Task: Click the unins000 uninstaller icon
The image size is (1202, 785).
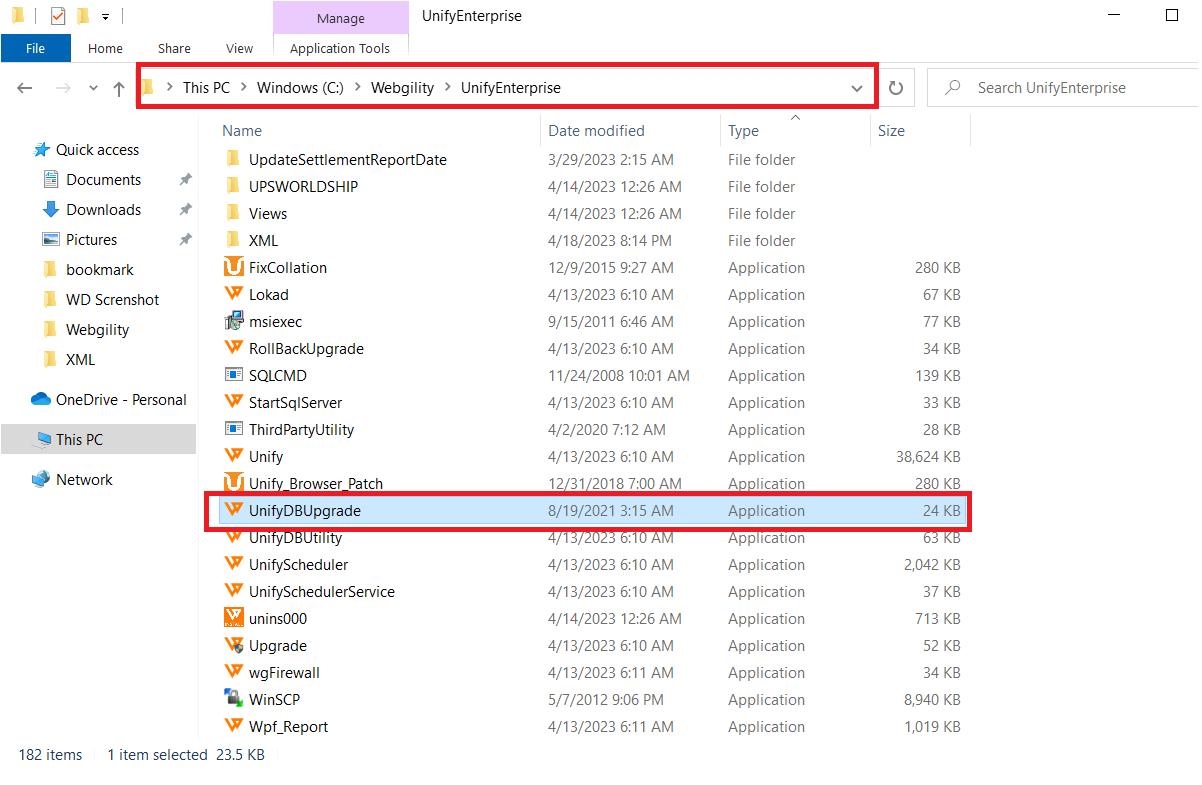Action: 233,618
